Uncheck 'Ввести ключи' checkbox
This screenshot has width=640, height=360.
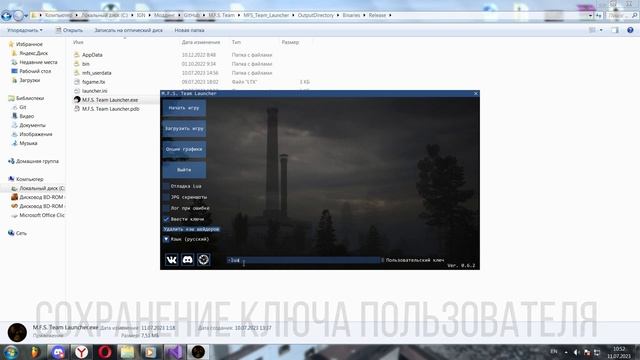166,219
